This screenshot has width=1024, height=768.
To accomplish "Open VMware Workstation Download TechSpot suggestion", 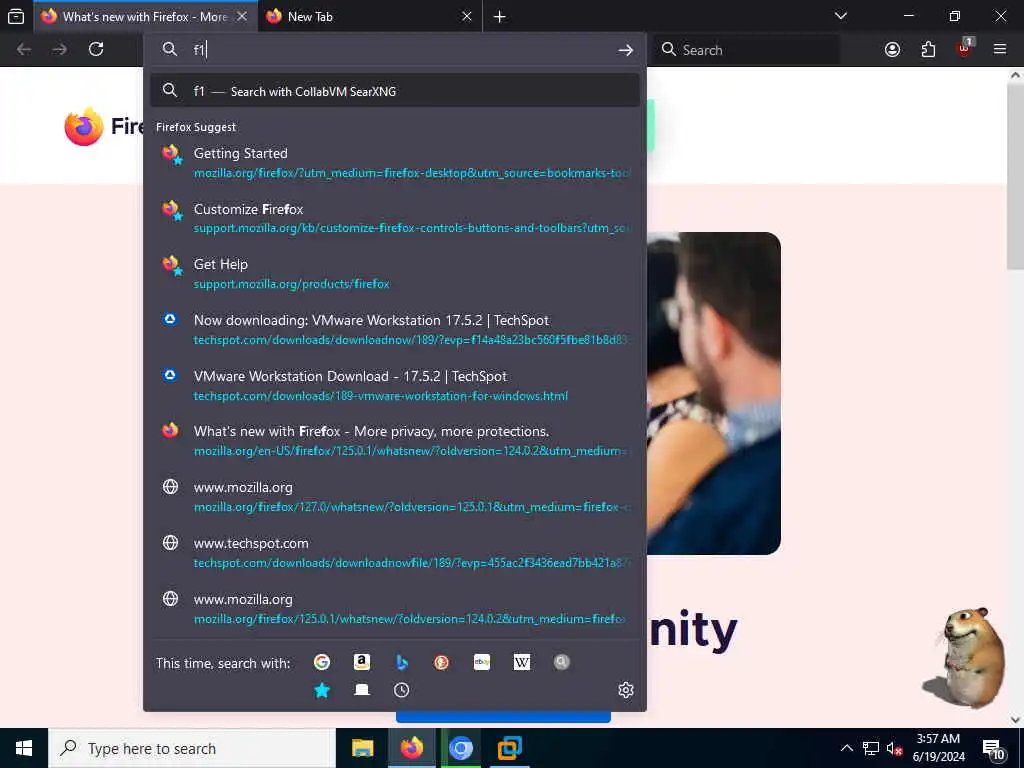I will click(394, 385).
